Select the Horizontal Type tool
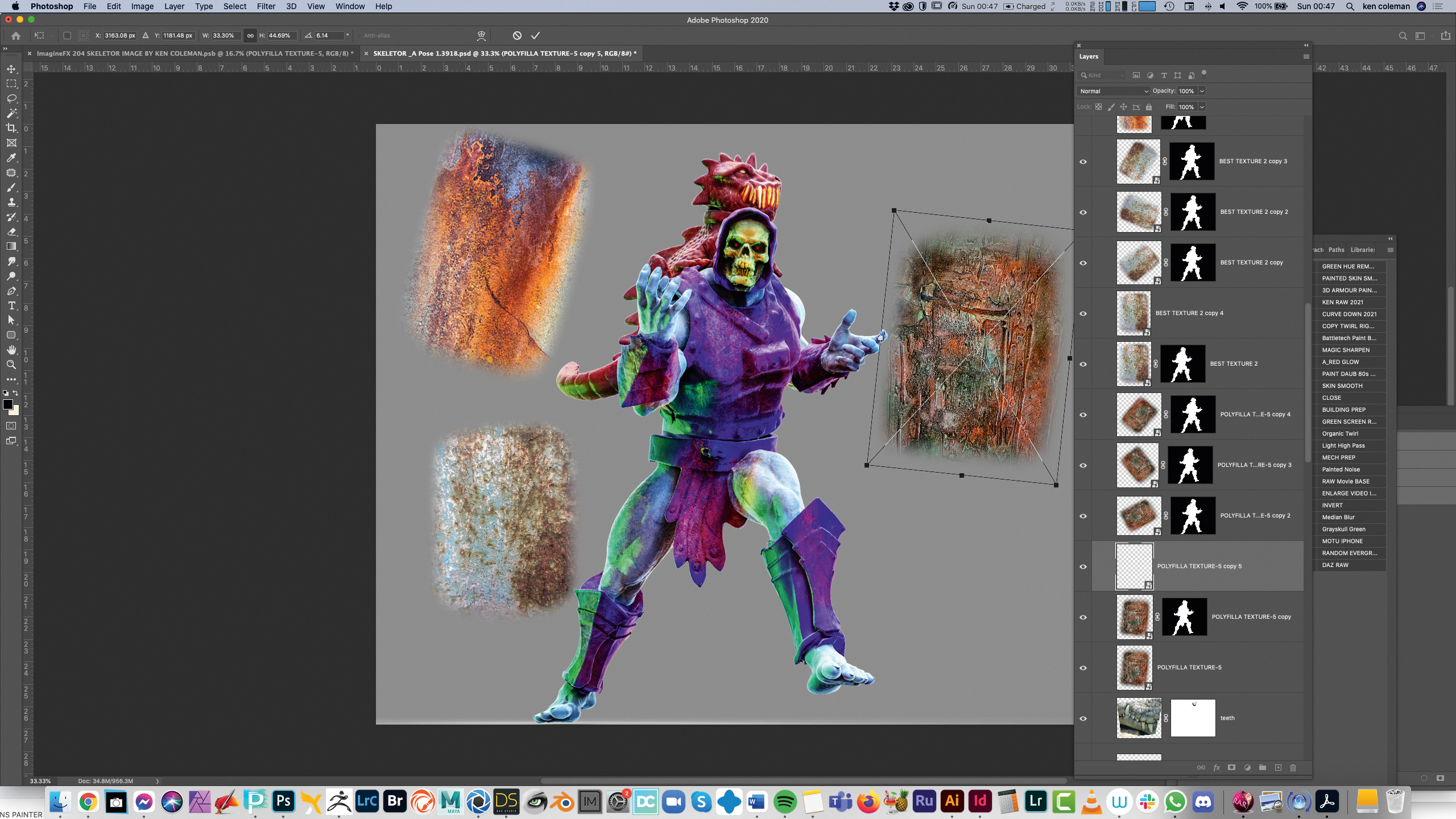 click(11, 305)
